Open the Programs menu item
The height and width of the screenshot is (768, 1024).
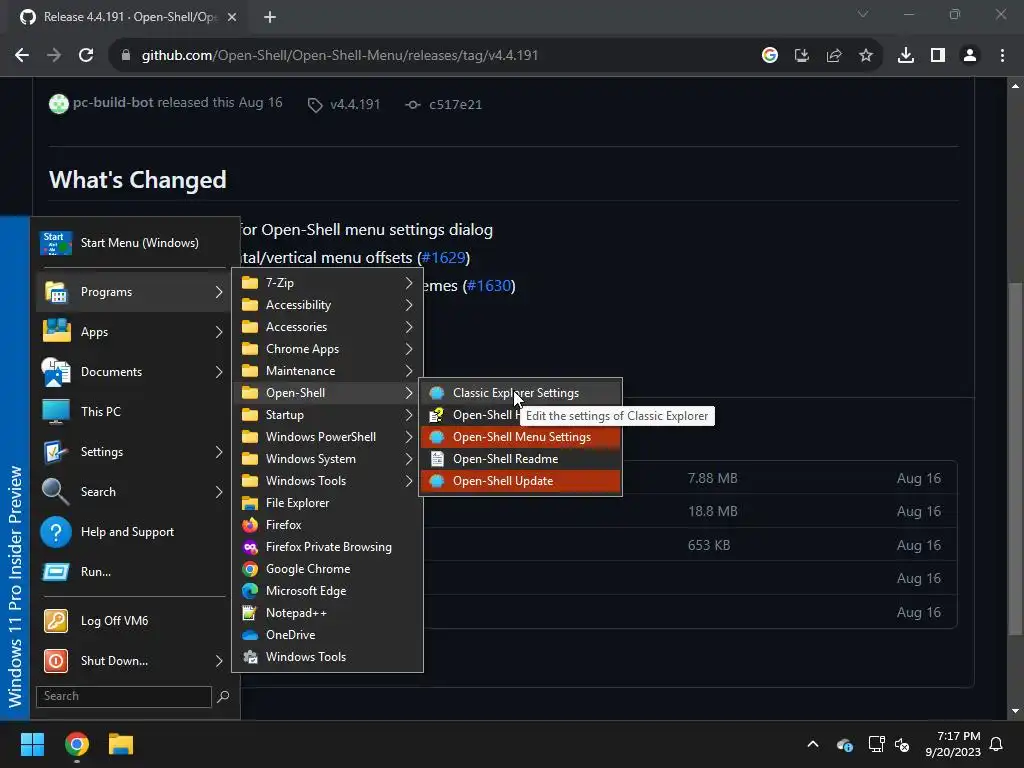[x=135, y=292]
